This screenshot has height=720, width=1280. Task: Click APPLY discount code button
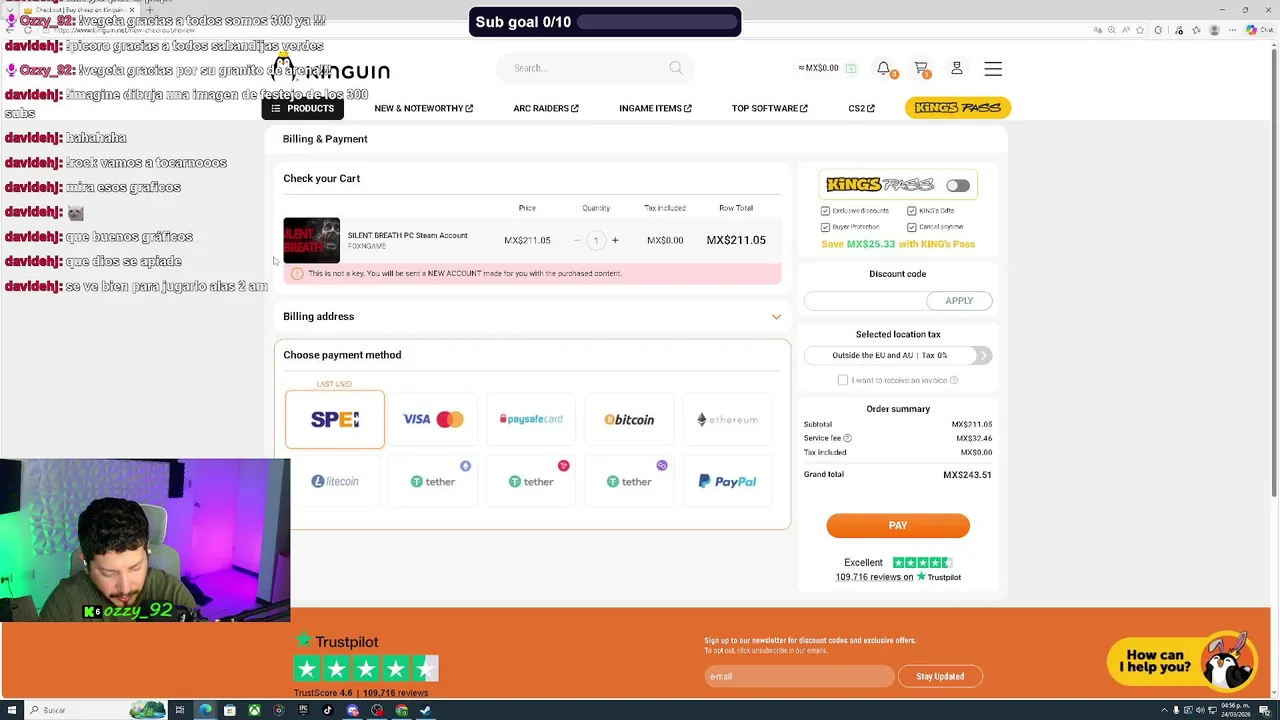tap(959, 300)
